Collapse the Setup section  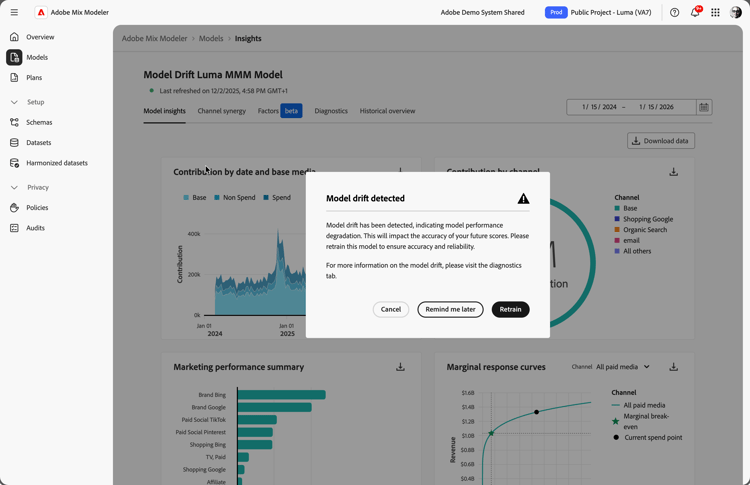click(x=14, y=102)
